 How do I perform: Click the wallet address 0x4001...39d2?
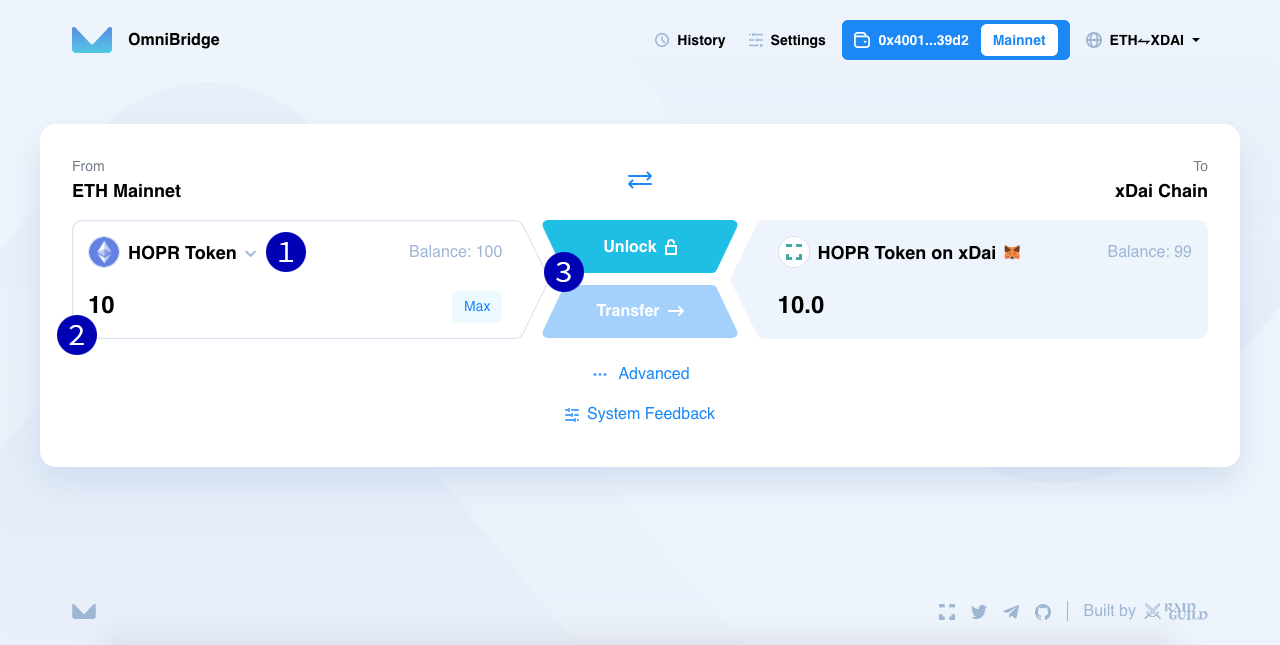(x=911, y=40)
